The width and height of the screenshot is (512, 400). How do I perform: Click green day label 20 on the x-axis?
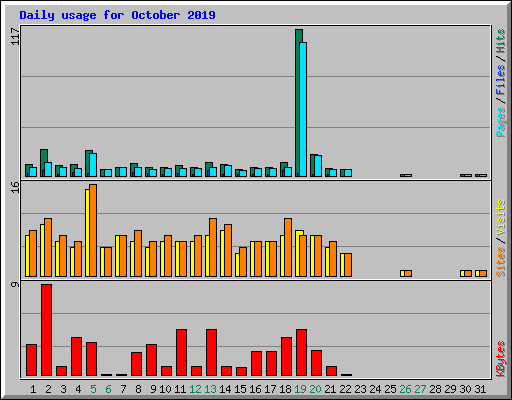point(315,389)
